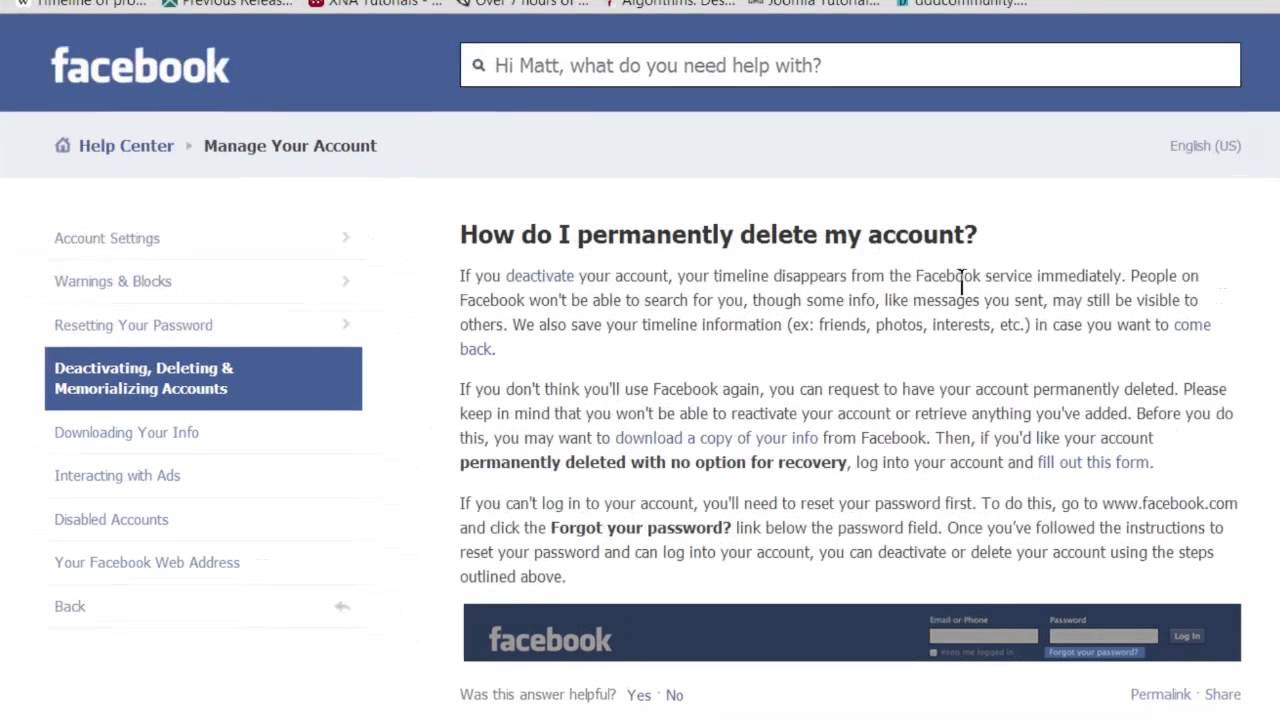Open the Interacting with Ads section
1280x720 pixels.
[x=117, y=476]
